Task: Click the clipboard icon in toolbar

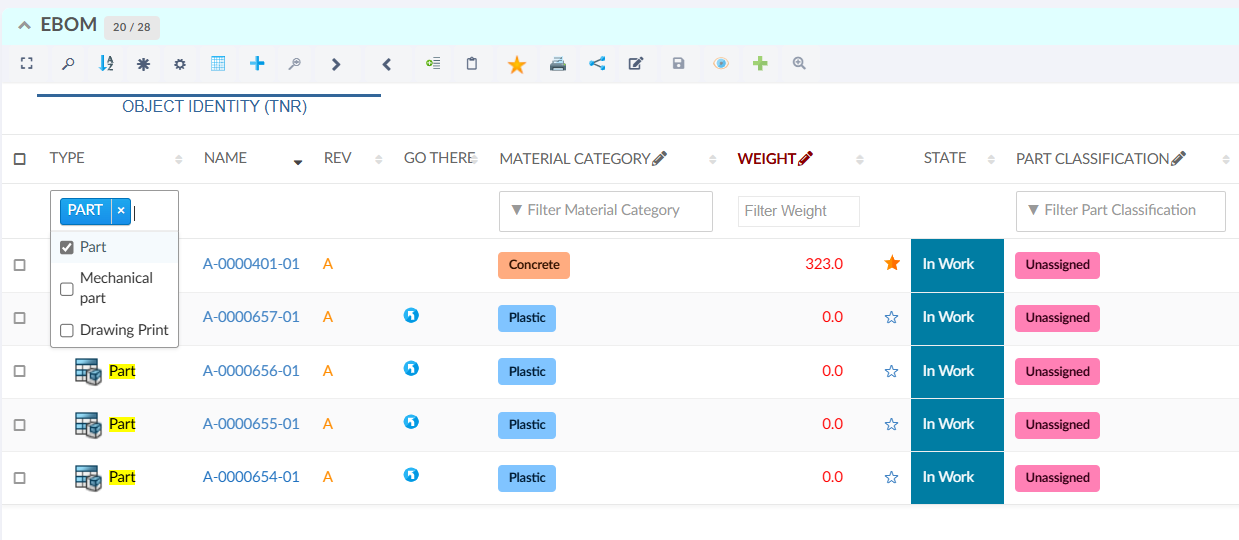Action: point(472,64)
